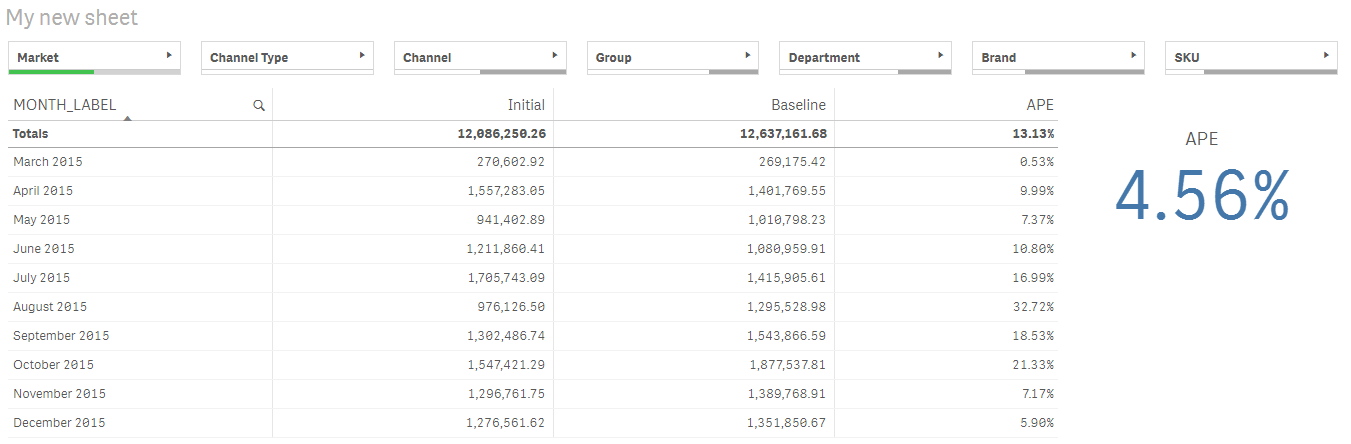The image size is (1351, 444).
Task: Expand the Department filter
Action: [x=940, y=56]
